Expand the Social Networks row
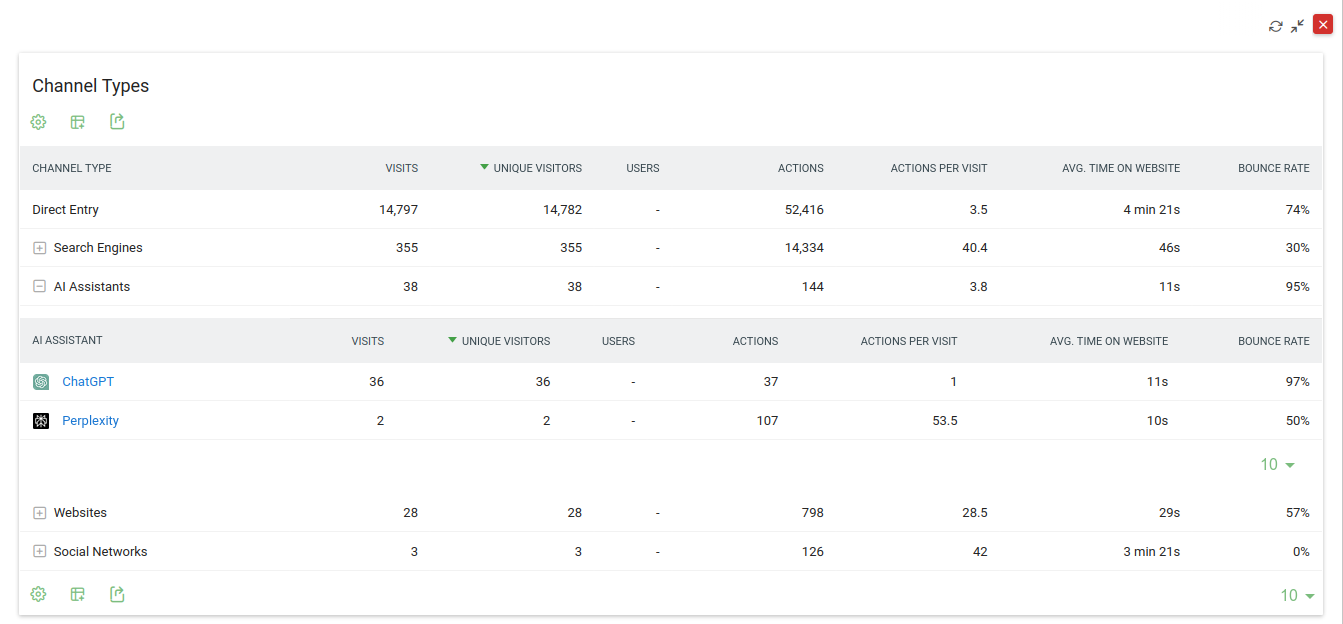 coord(40,552)
